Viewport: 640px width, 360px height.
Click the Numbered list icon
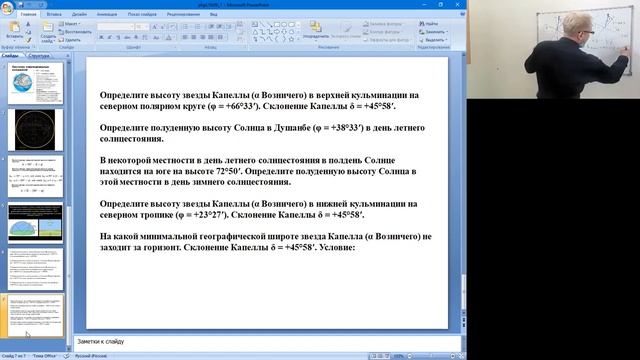[198, 27]
